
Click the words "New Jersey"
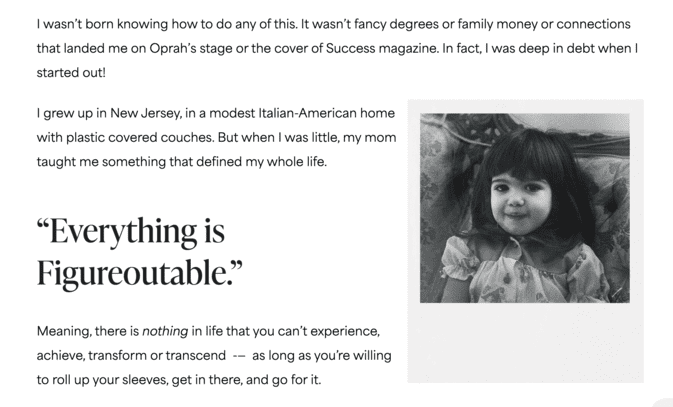coord(145,114)
